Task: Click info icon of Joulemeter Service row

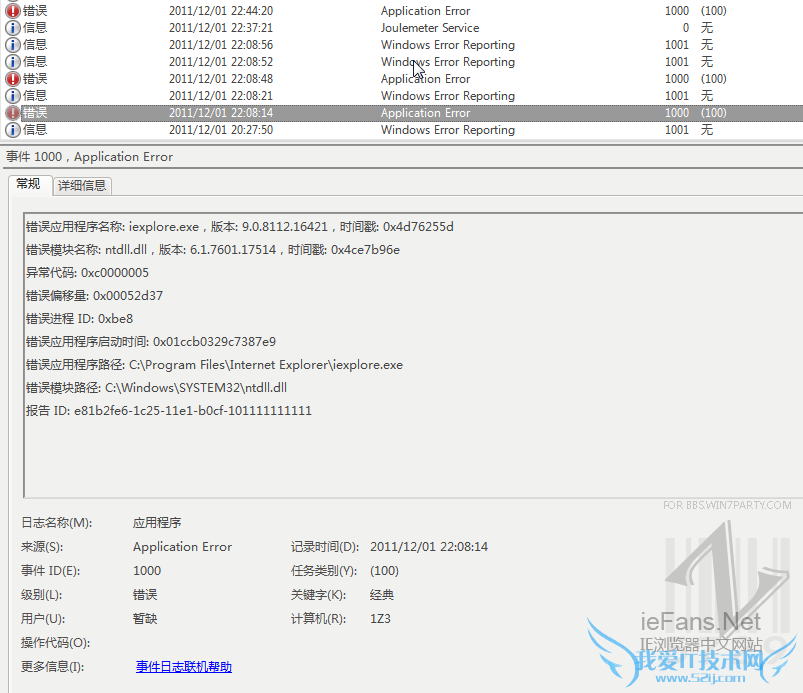Action: tap(13, 28)
